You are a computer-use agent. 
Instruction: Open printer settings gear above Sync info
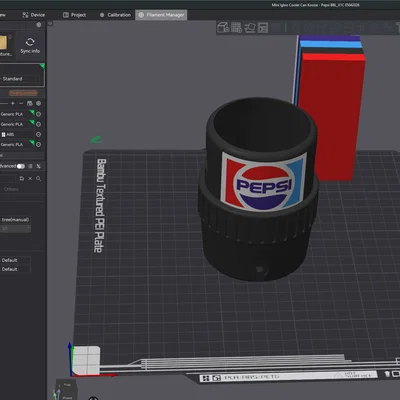[x=39, y=25]
